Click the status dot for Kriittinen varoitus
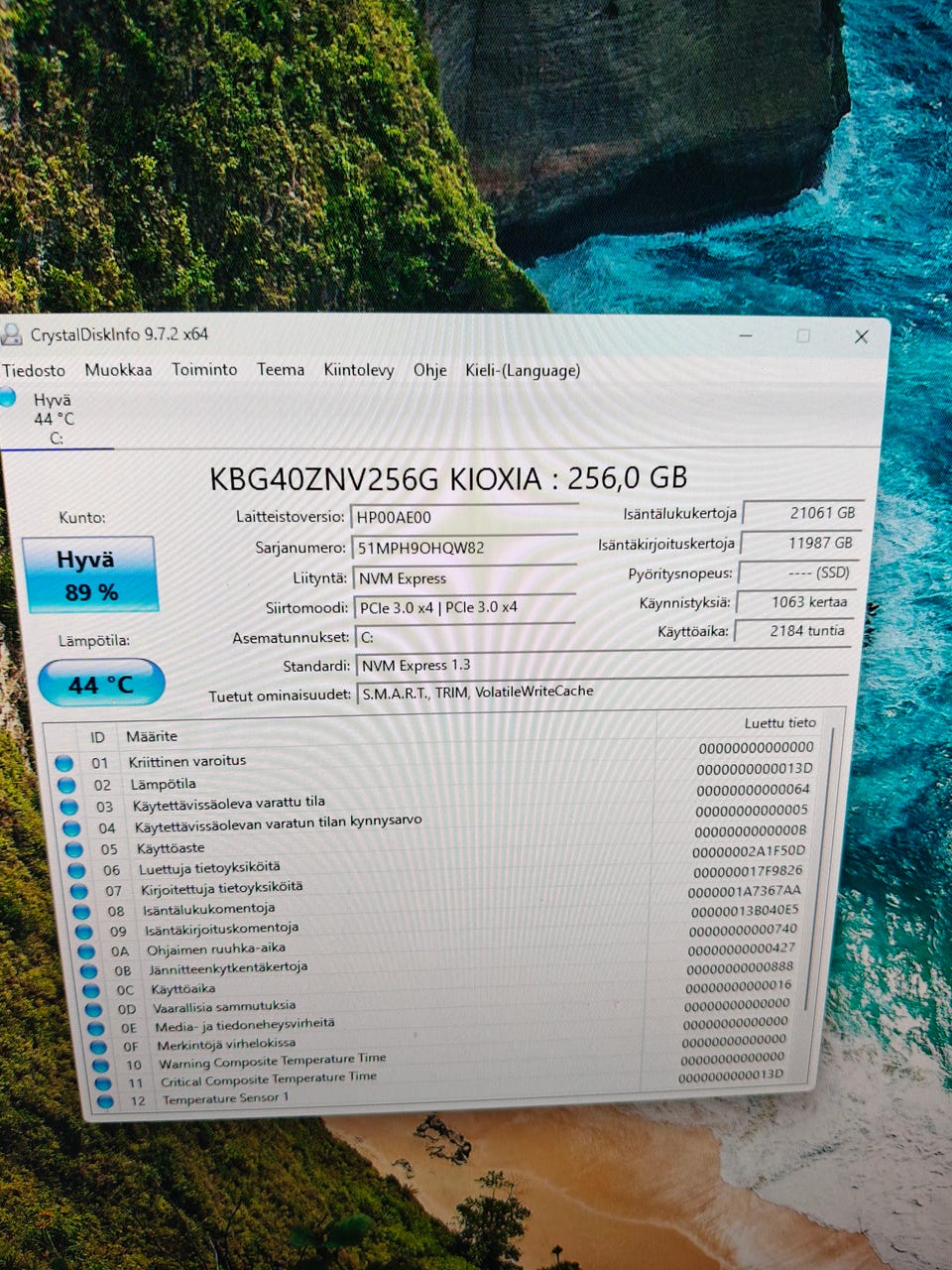952x1270 pixels. (x=64, y=763)
